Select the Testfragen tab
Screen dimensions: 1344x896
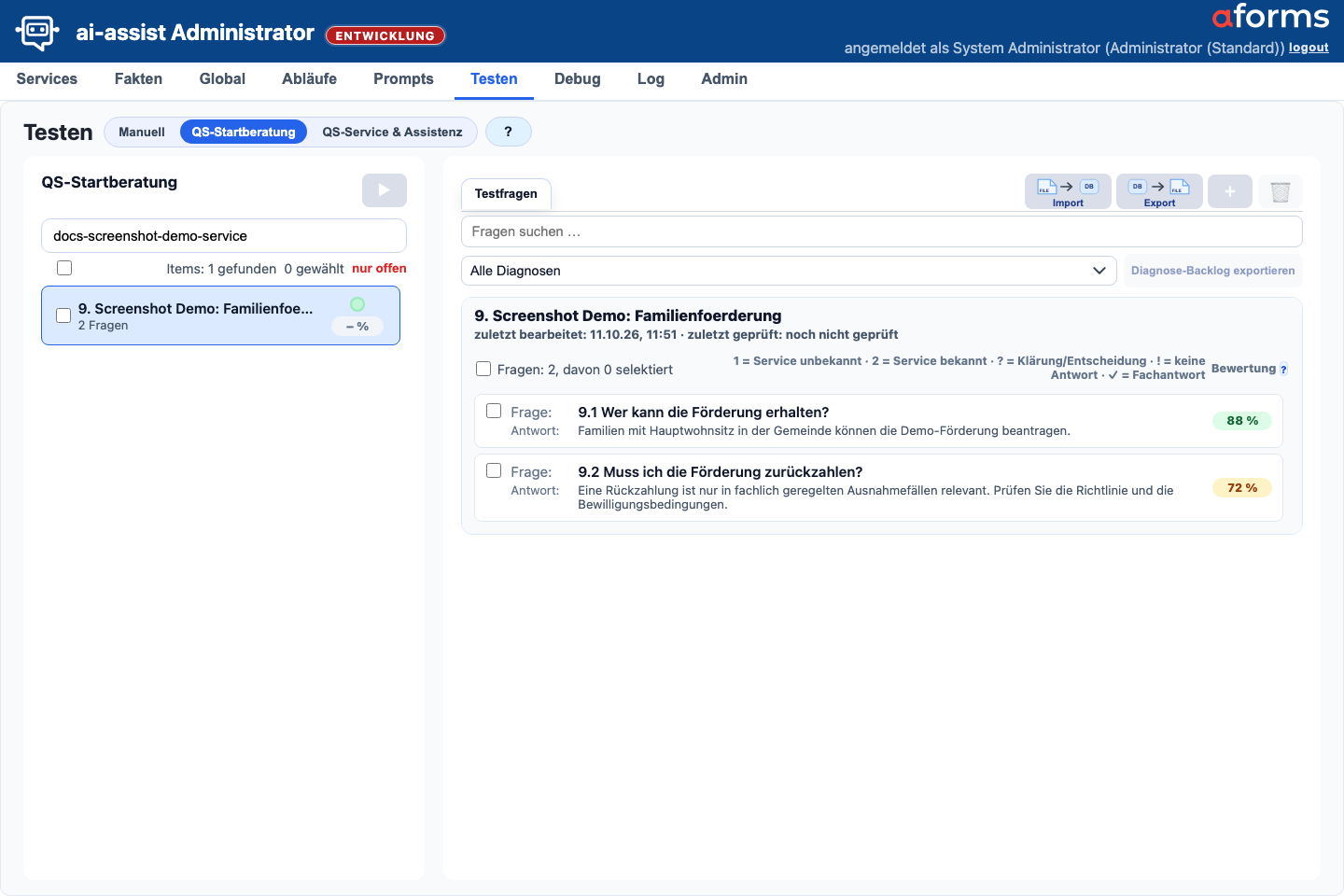click(x=506, y=194)
